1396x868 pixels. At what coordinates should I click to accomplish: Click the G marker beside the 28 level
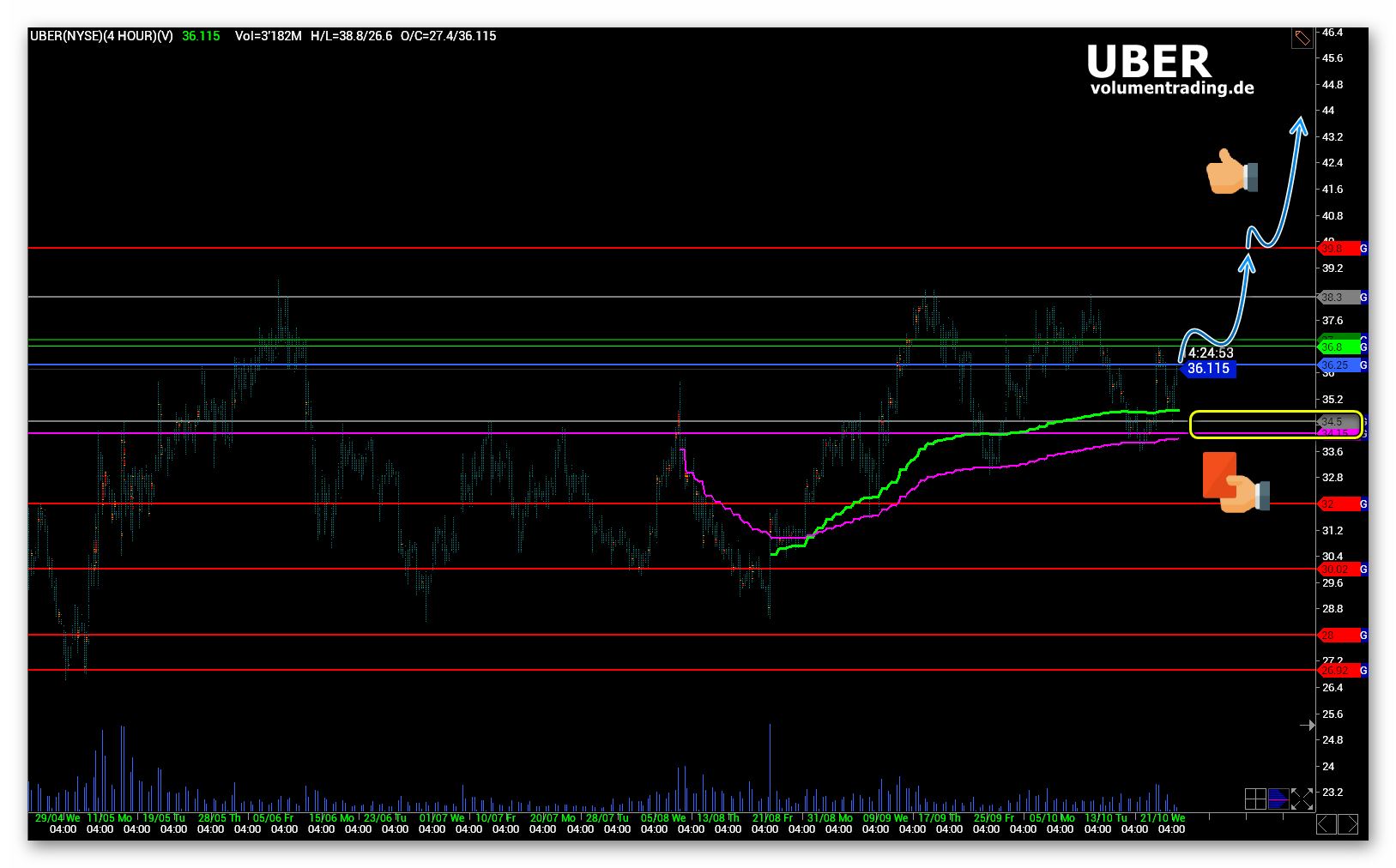(1363, 636)
